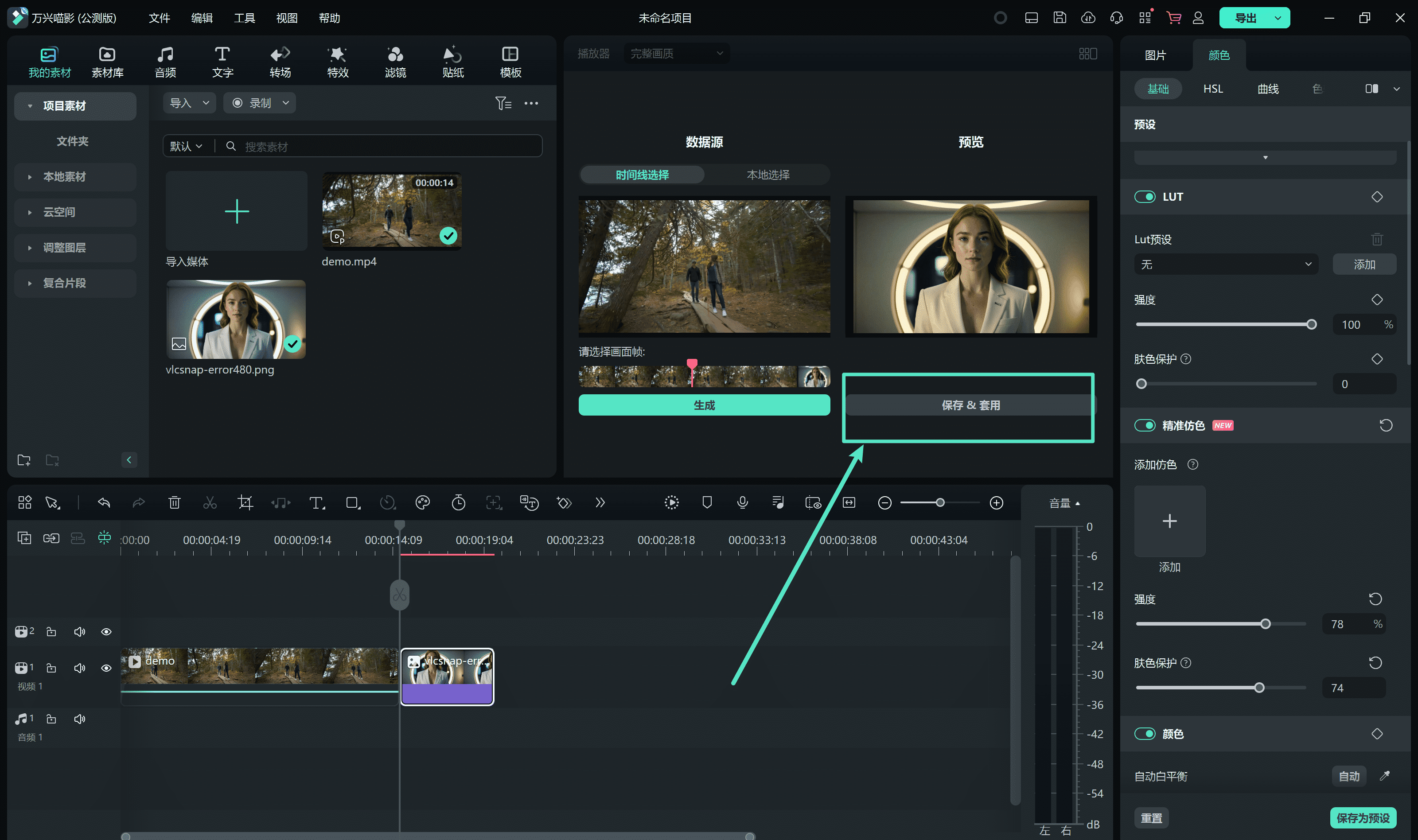Hide video track 1 with eye icon
The image size is (1418, 840).
tap(106, 668)
